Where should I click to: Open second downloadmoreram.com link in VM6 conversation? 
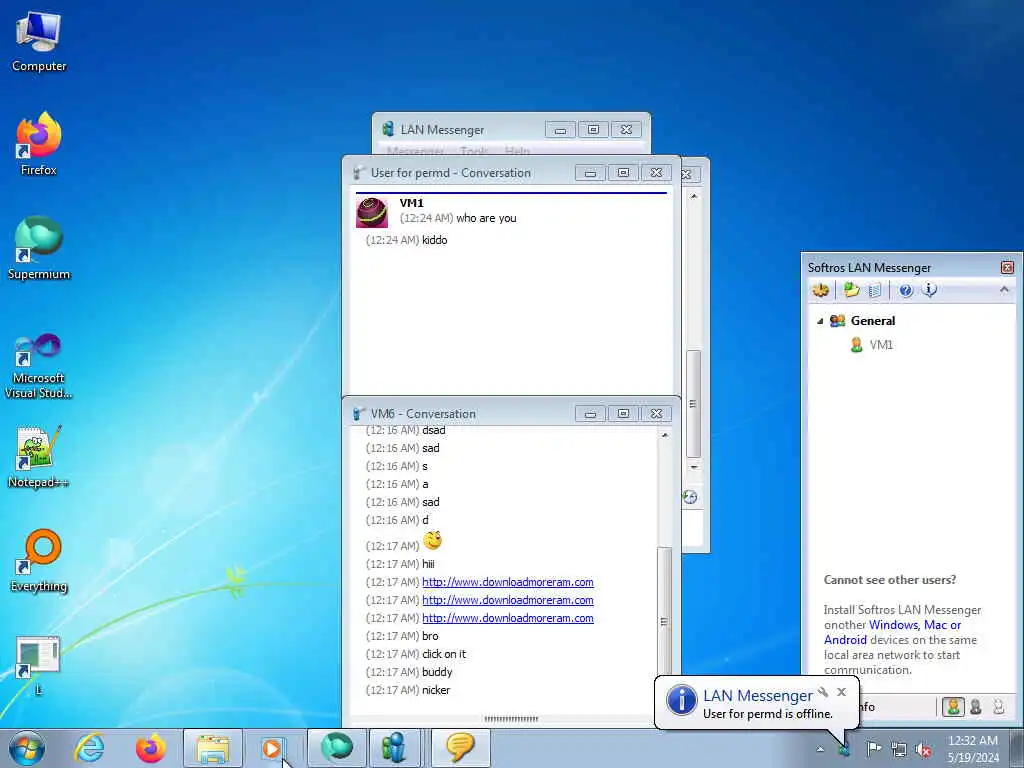click(x=507, y=600)
